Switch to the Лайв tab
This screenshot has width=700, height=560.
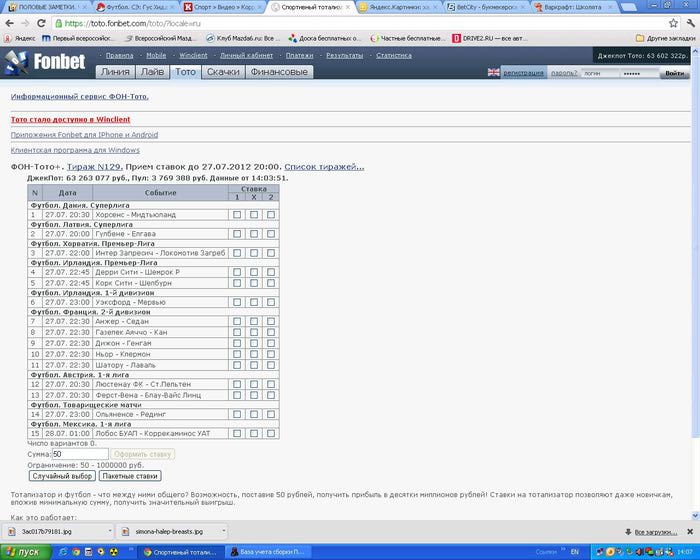(153, 72)
